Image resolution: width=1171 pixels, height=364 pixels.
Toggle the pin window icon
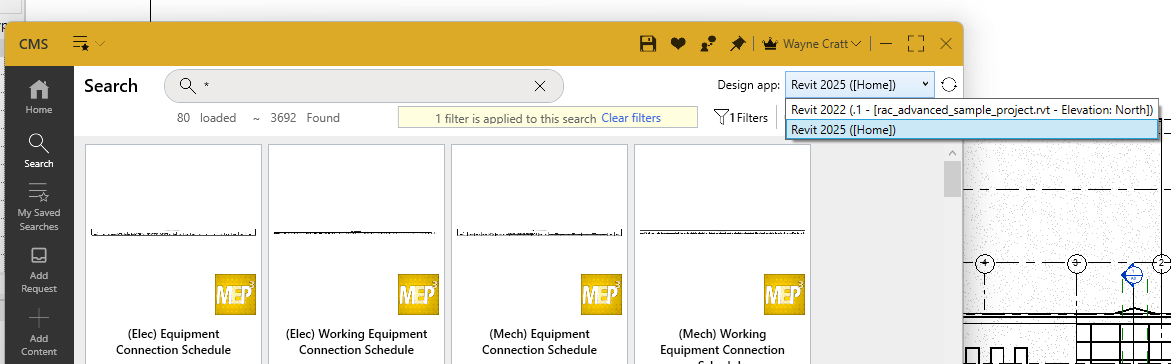(738, 44)
